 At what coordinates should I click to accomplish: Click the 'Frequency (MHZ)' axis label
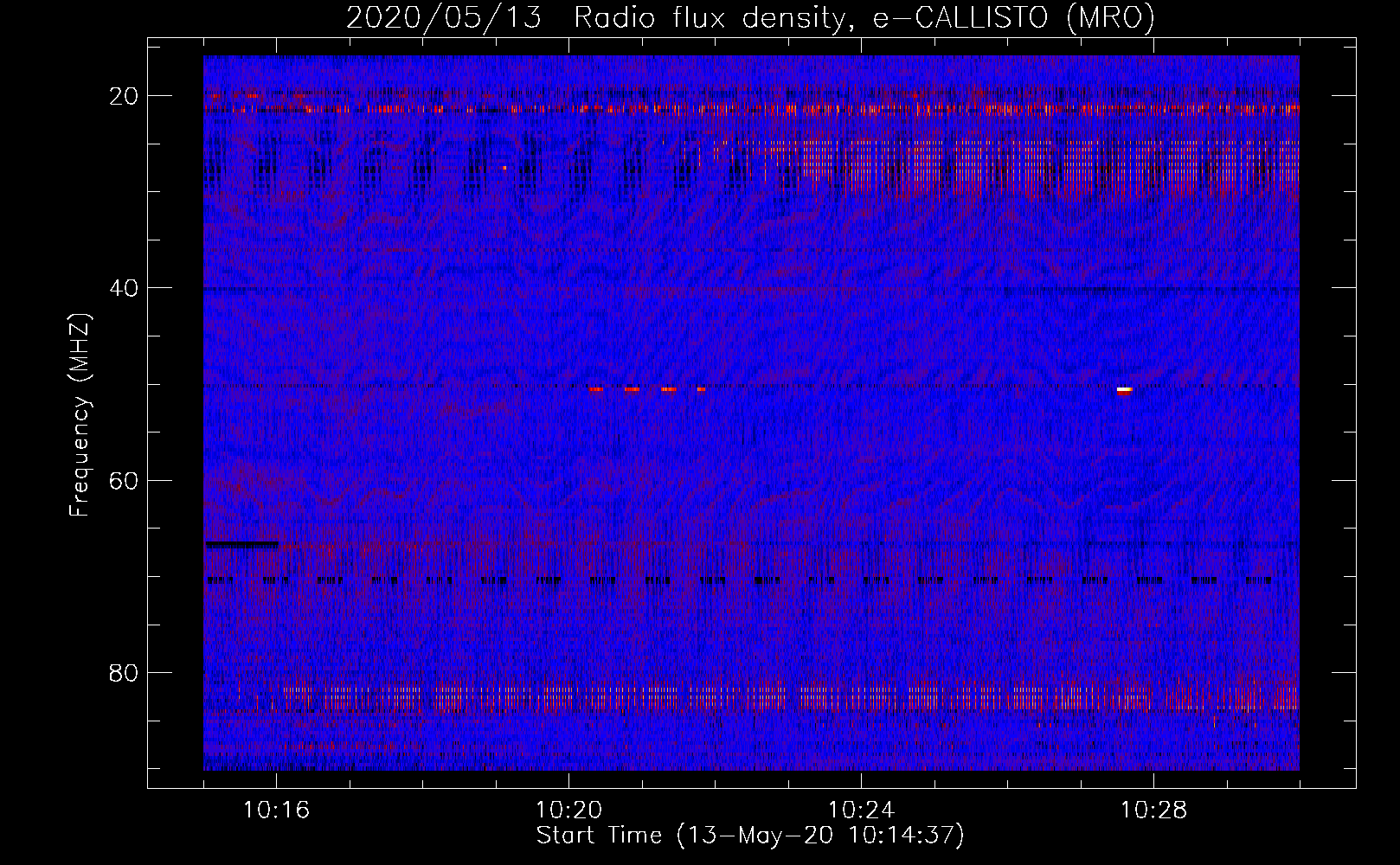point(80,414)
